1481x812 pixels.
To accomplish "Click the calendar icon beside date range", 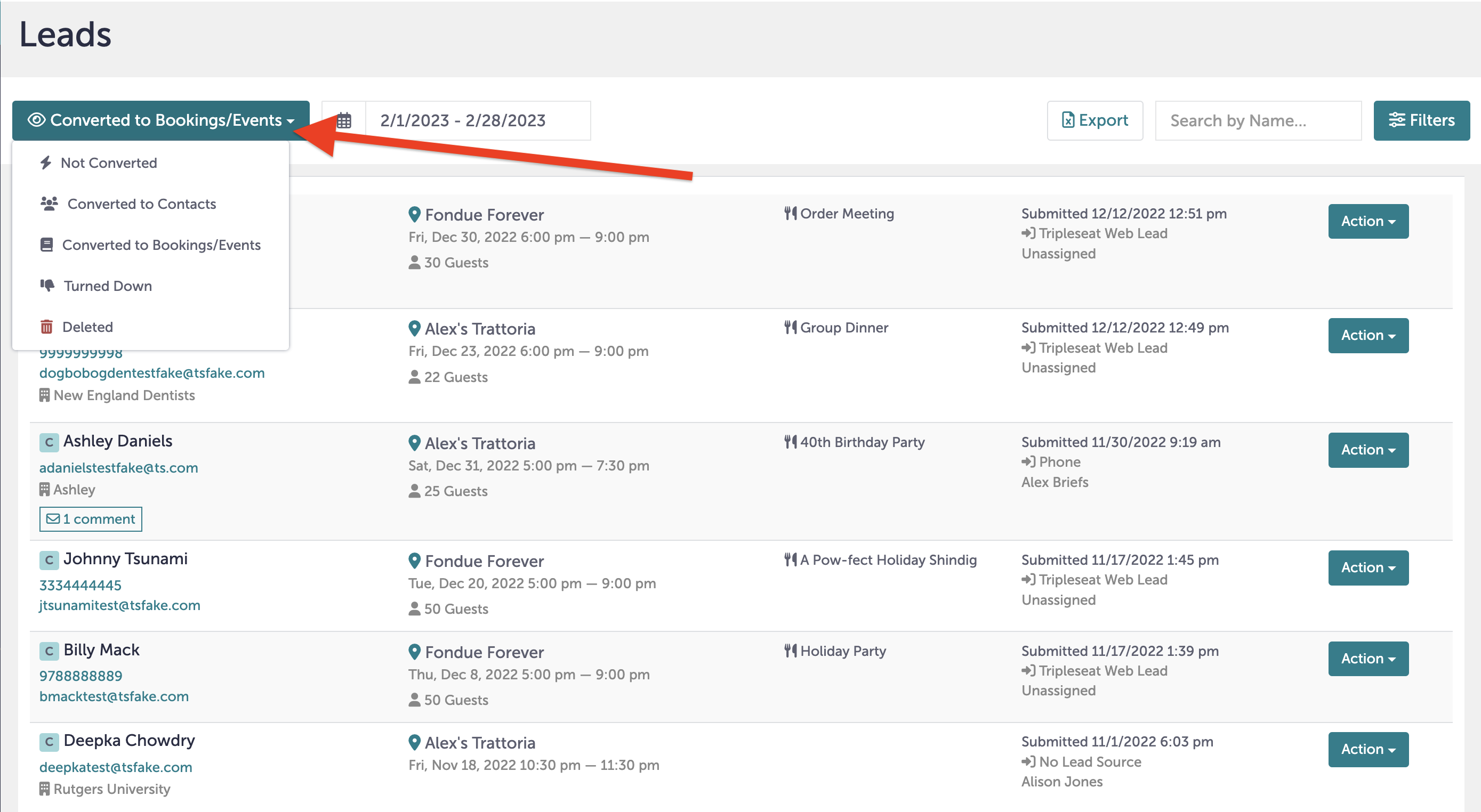I will [x=344, y=120].
